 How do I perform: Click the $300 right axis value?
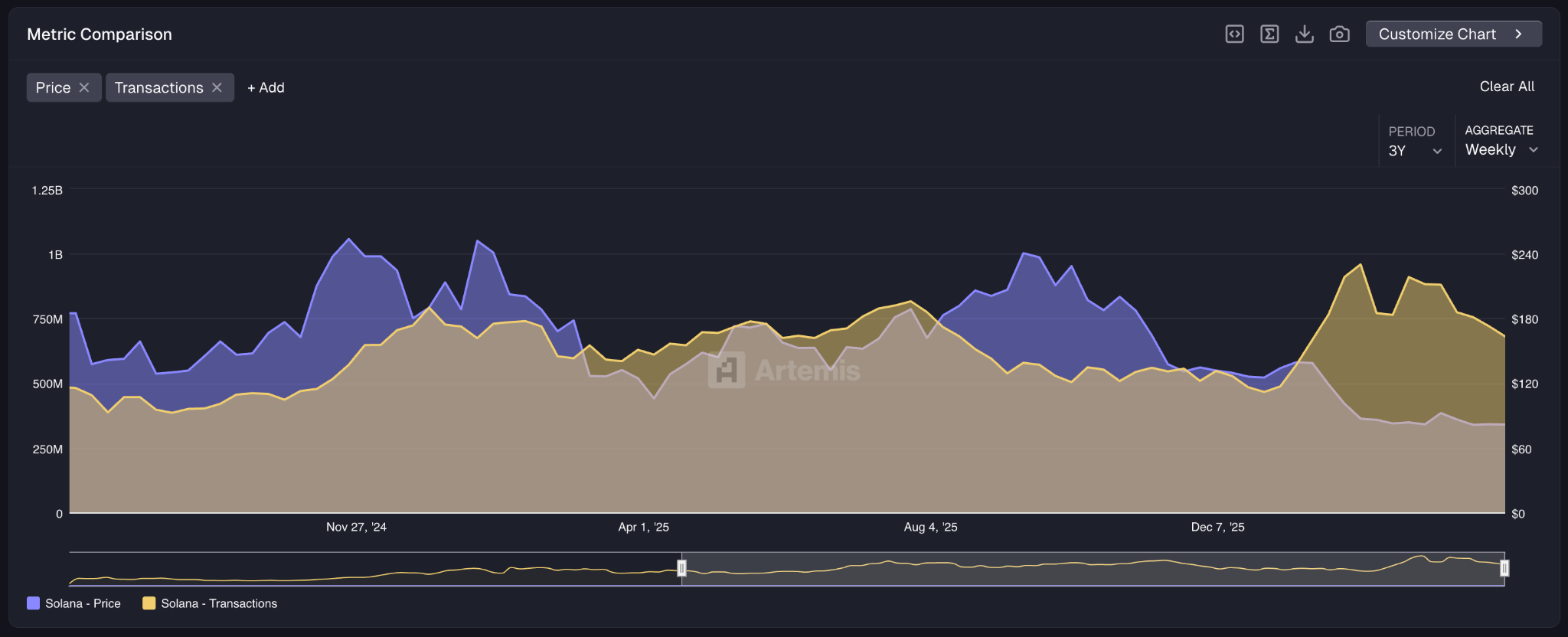[x=1524, y=190]
